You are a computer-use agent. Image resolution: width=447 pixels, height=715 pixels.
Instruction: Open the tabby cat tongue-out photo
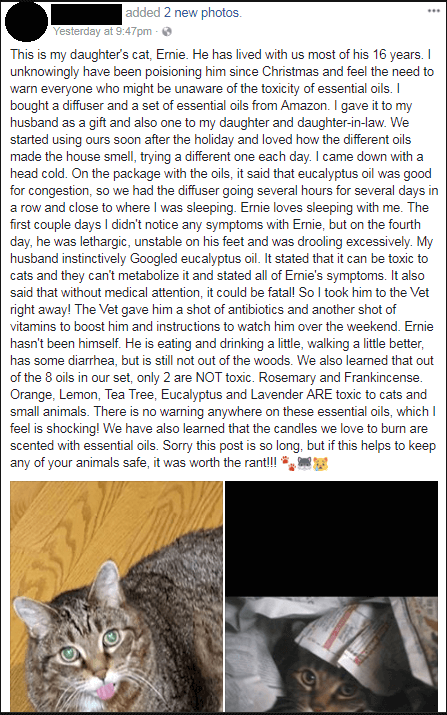tap(117, 596)
